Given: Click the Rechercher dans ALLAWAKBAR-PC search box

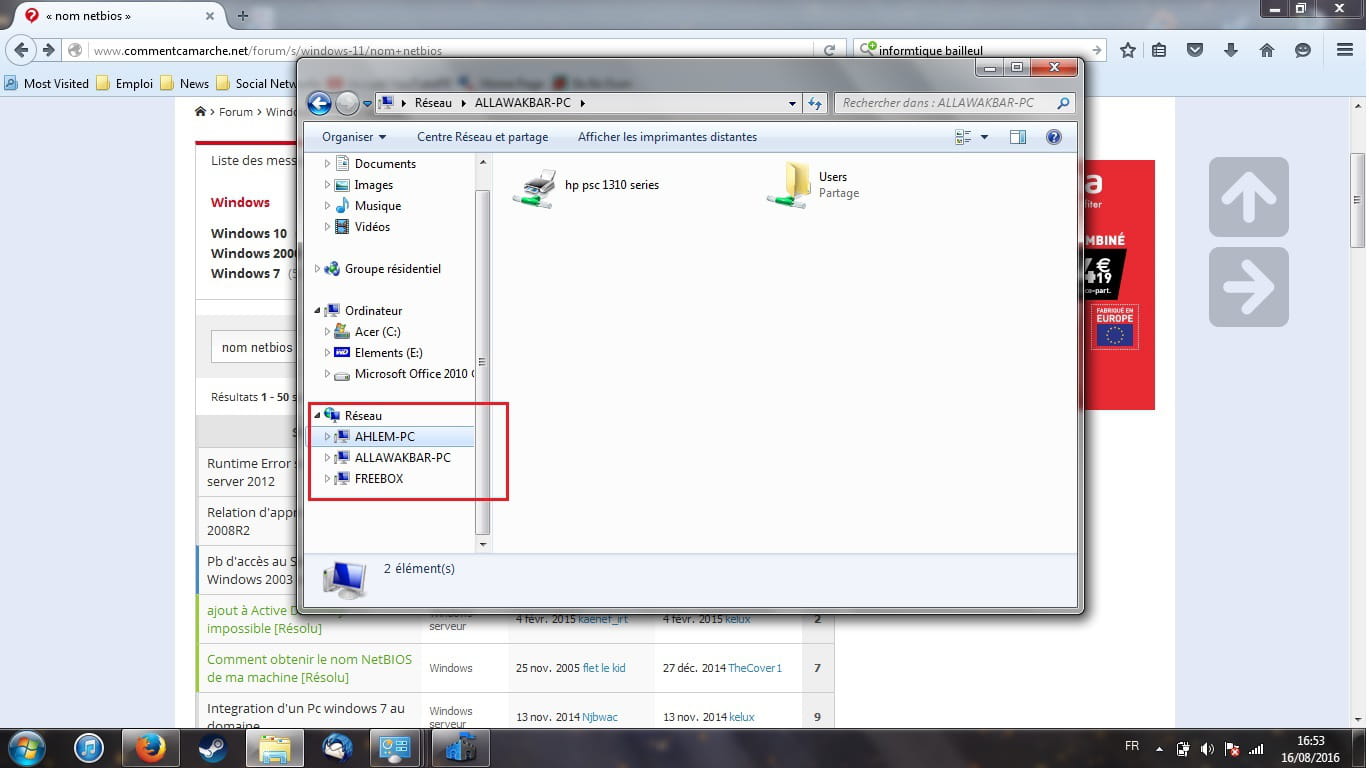Looking at the screenshot, I should pos(945,103).
